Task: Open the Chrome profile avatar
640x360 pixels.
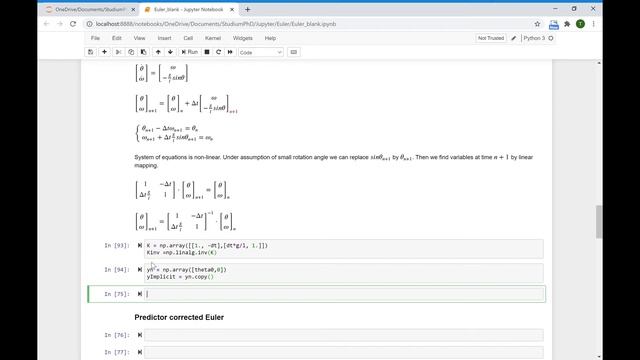Action: pos(580,24)
